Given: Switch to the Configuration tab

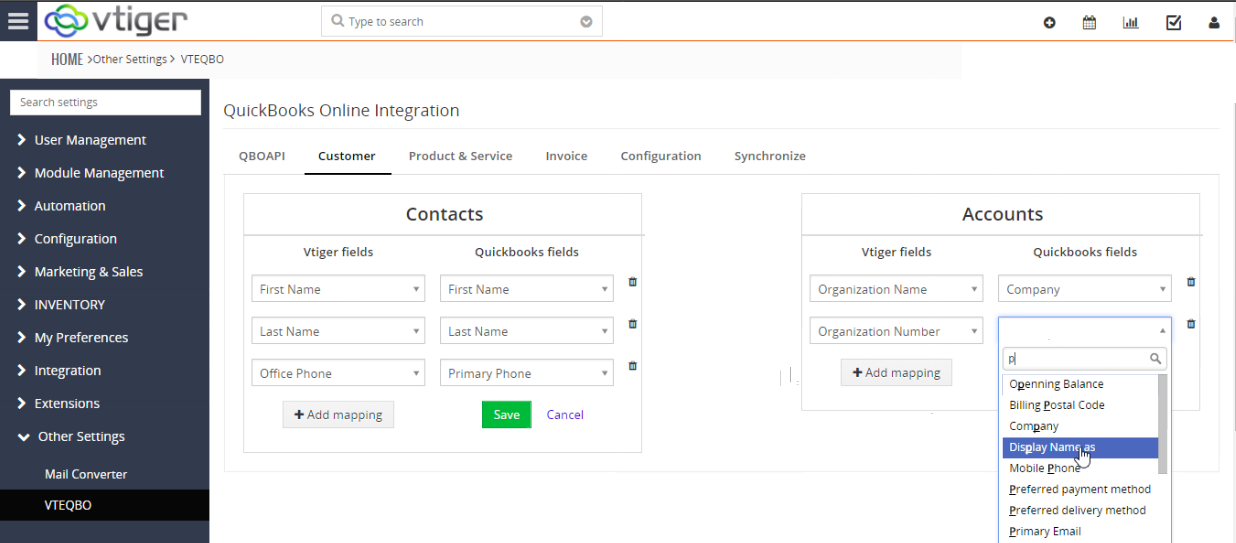Looking at the screenshot, I should tap(661, 156).
